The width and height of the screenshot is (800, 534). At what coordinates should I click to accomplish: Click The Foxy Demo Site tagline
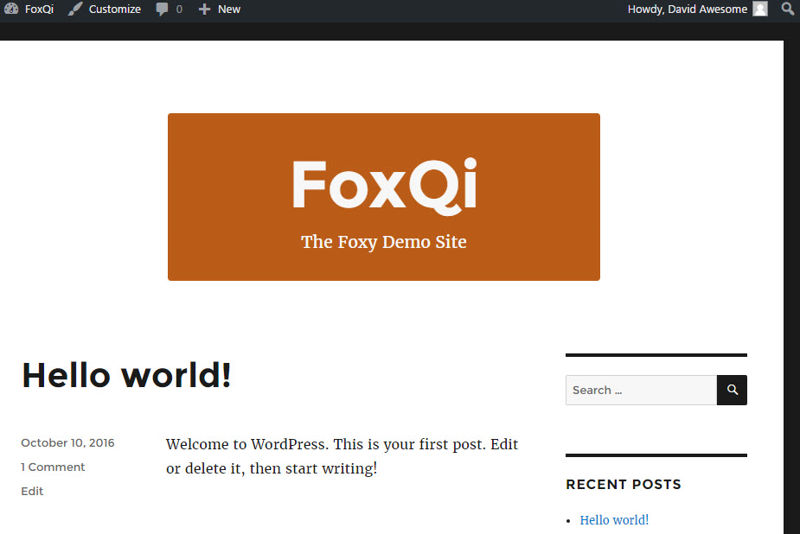pos(384,242)
